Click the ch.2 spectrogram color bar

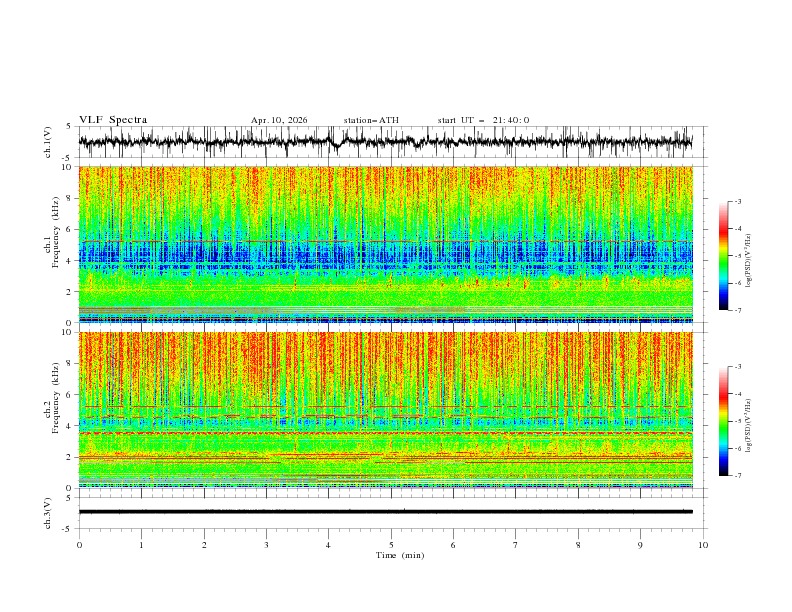723,421
